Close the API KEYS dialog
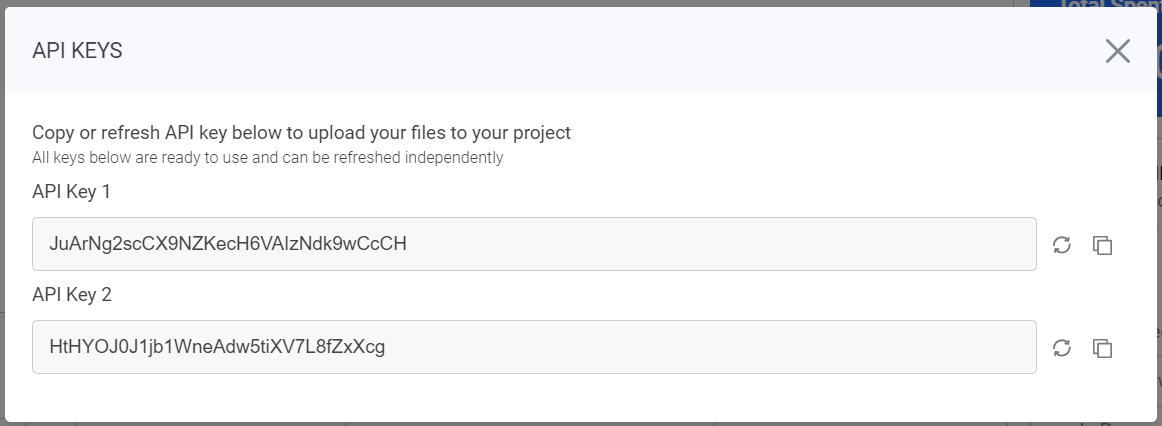This screenshot has width=1162, height=426. tap(1117, 51)
